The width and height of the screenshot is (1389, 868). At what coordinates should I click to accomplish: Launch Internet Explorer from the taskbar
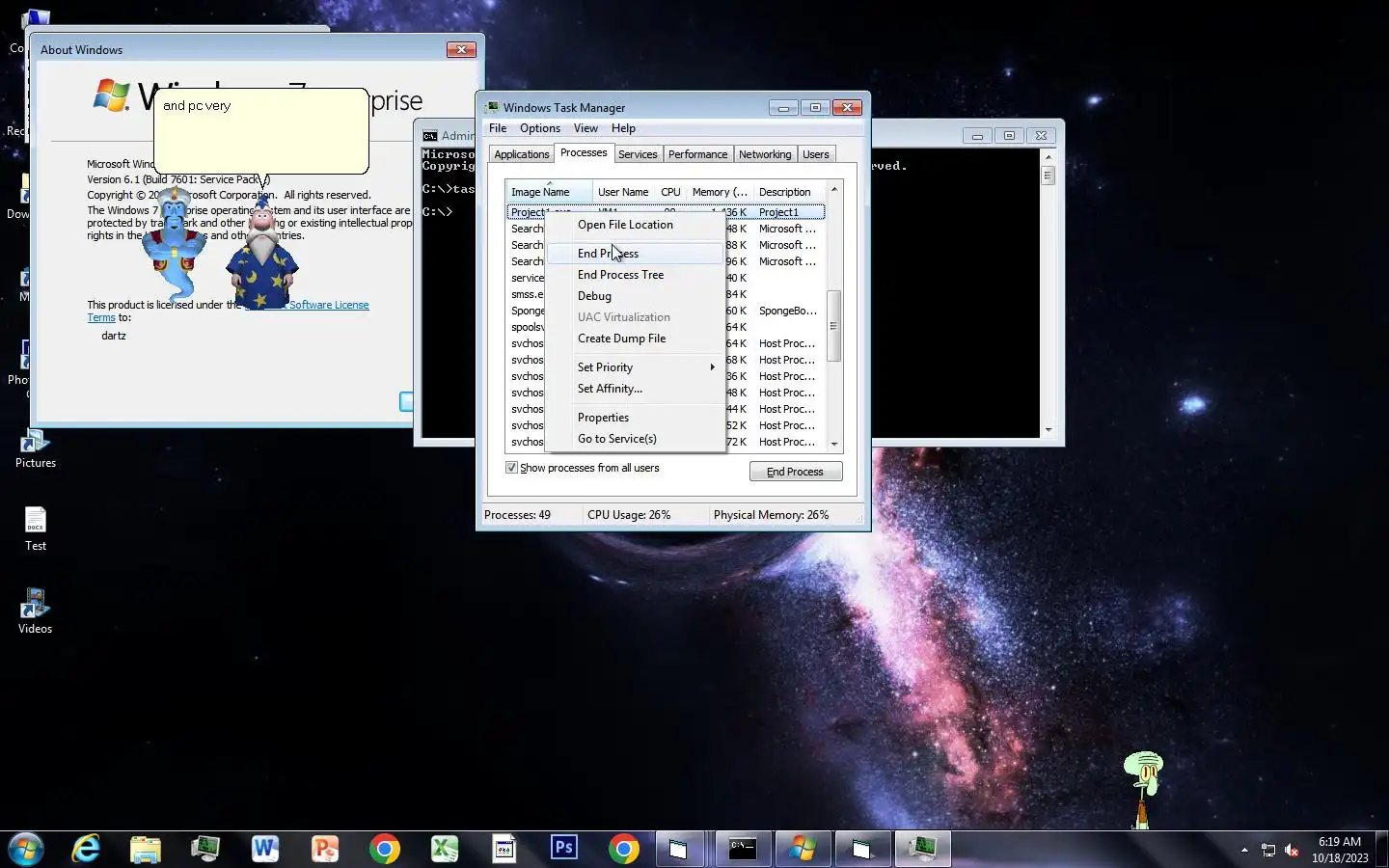pos(87,849)
